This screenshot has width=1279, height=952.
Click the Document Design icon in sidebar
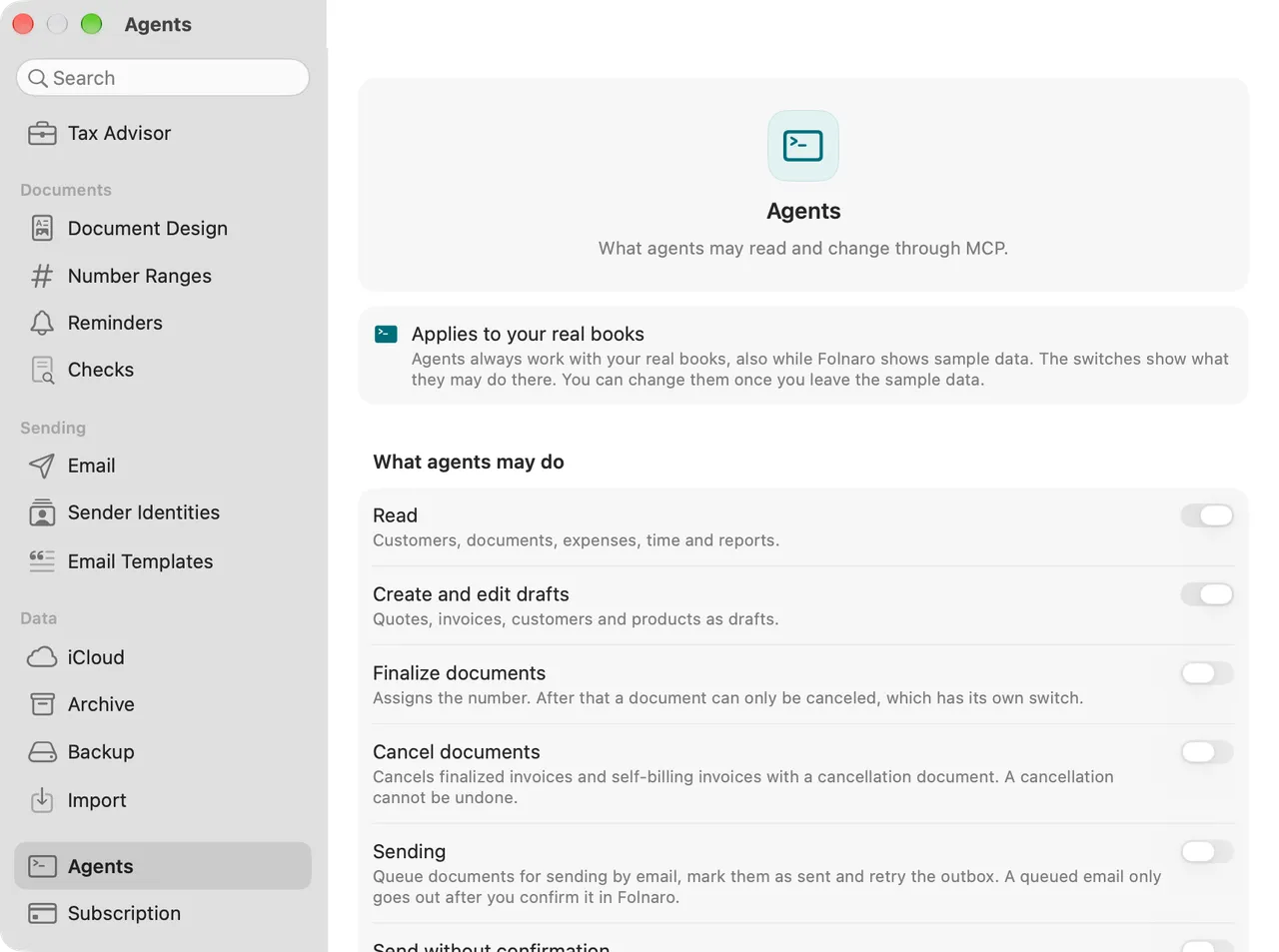(42, 229)
